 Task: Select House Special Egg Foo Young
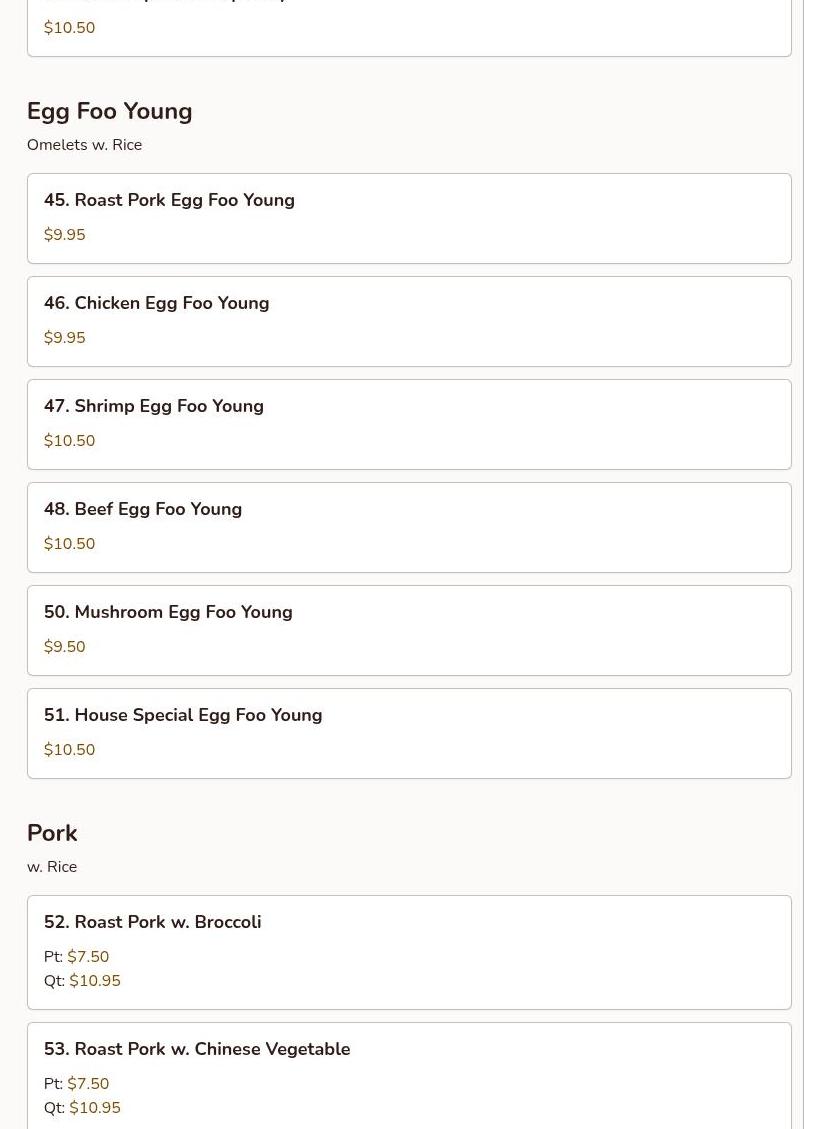tap(409, 733)
